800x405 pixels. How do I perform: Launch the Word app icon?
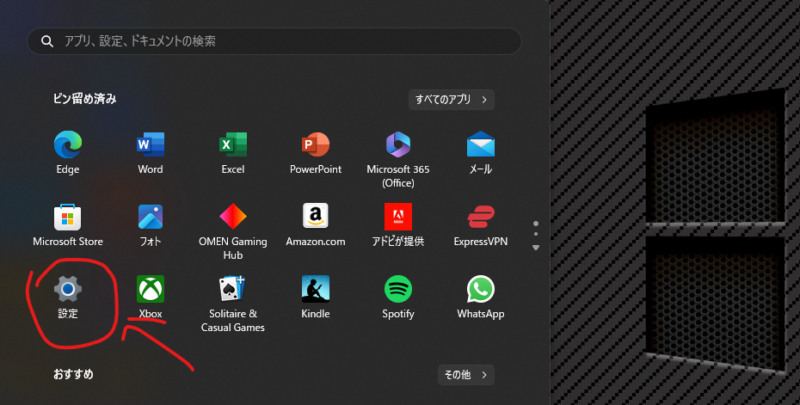coord(151,145)
